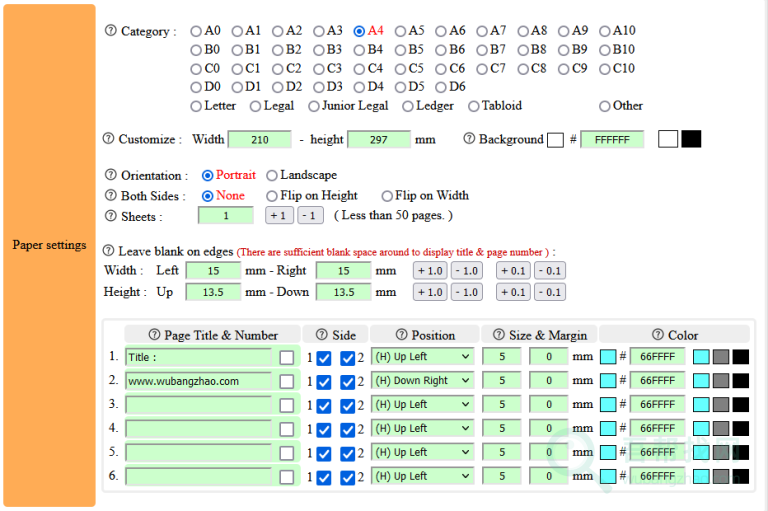768x511 pixels.
Task: Click the help icon next to Category
Action: pyautogui.click(x=110, y=31)
